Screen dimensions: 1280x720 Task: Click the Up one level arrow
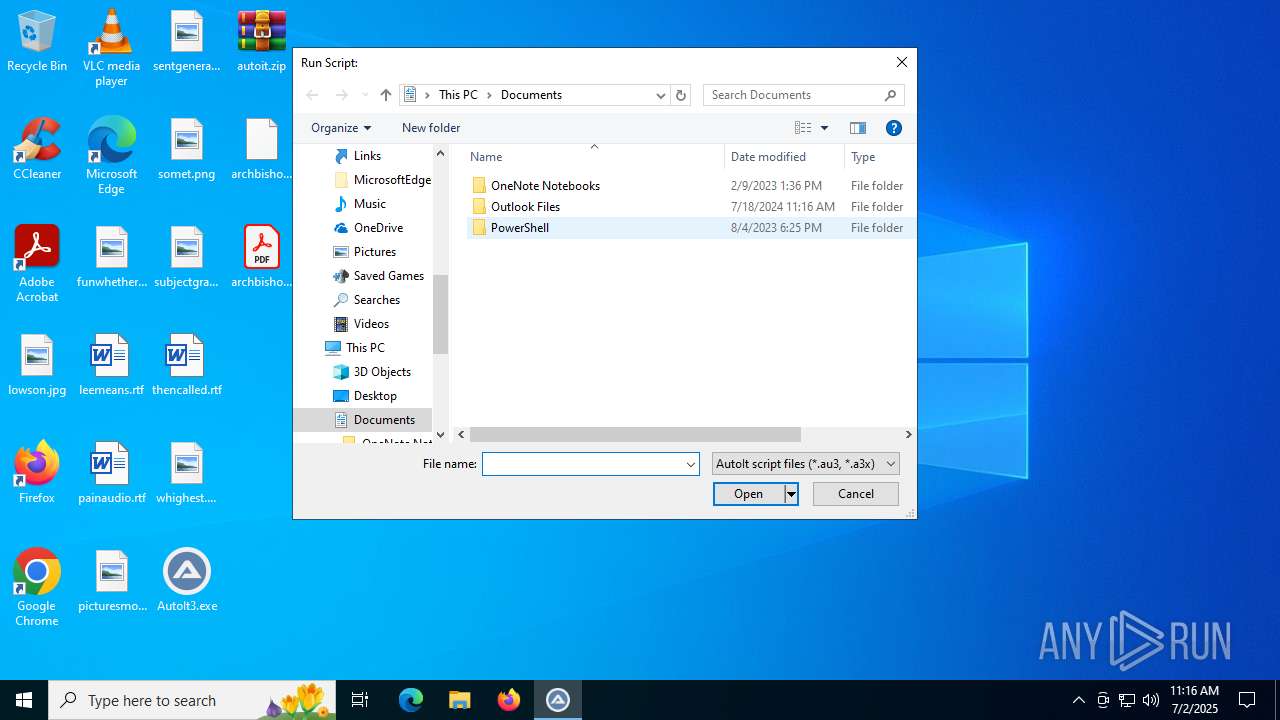coord(386,95)
